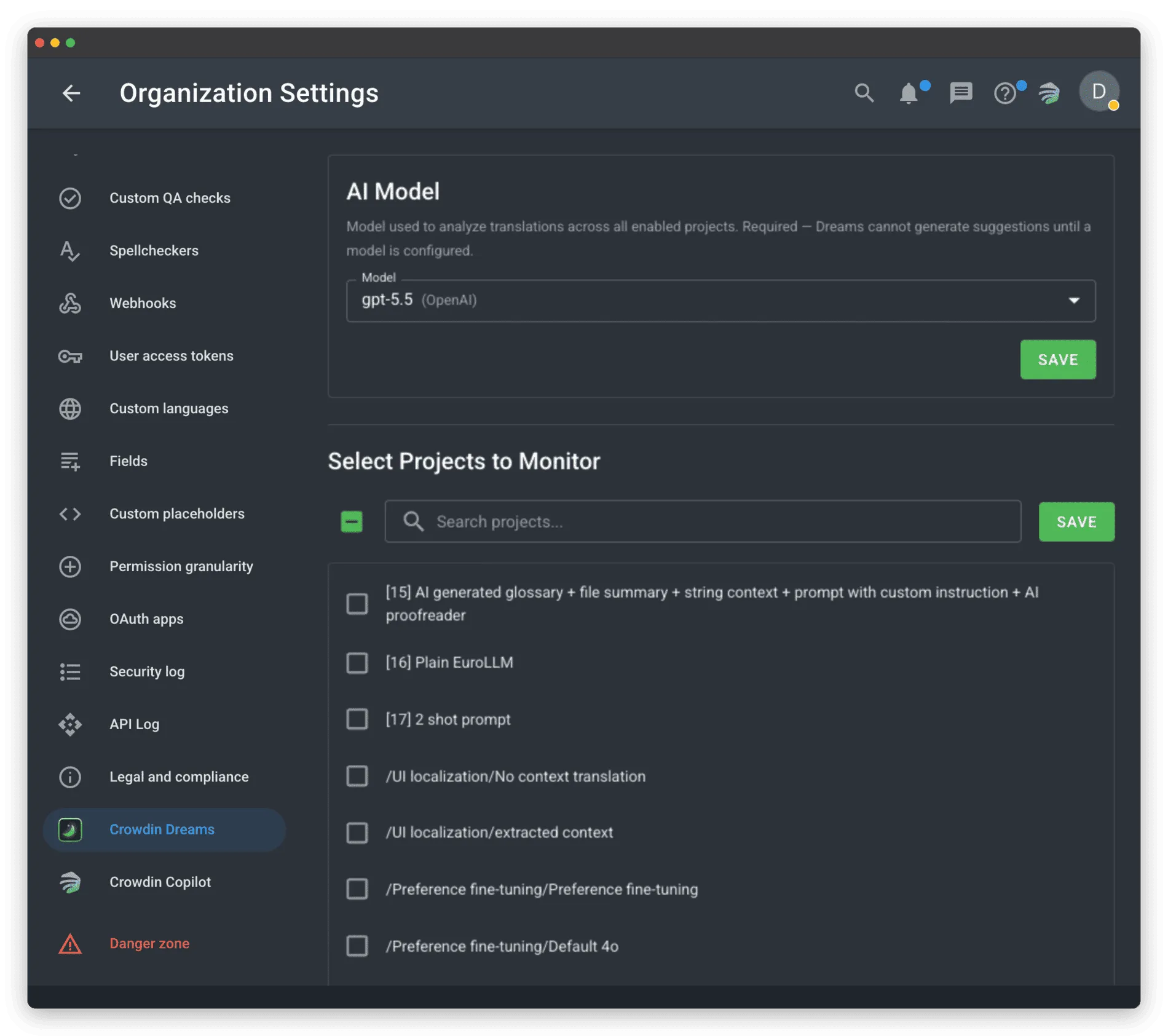1168x1036 pixels.
Task: Open Webhooks settings page
Action: click(x=143, y=303)
